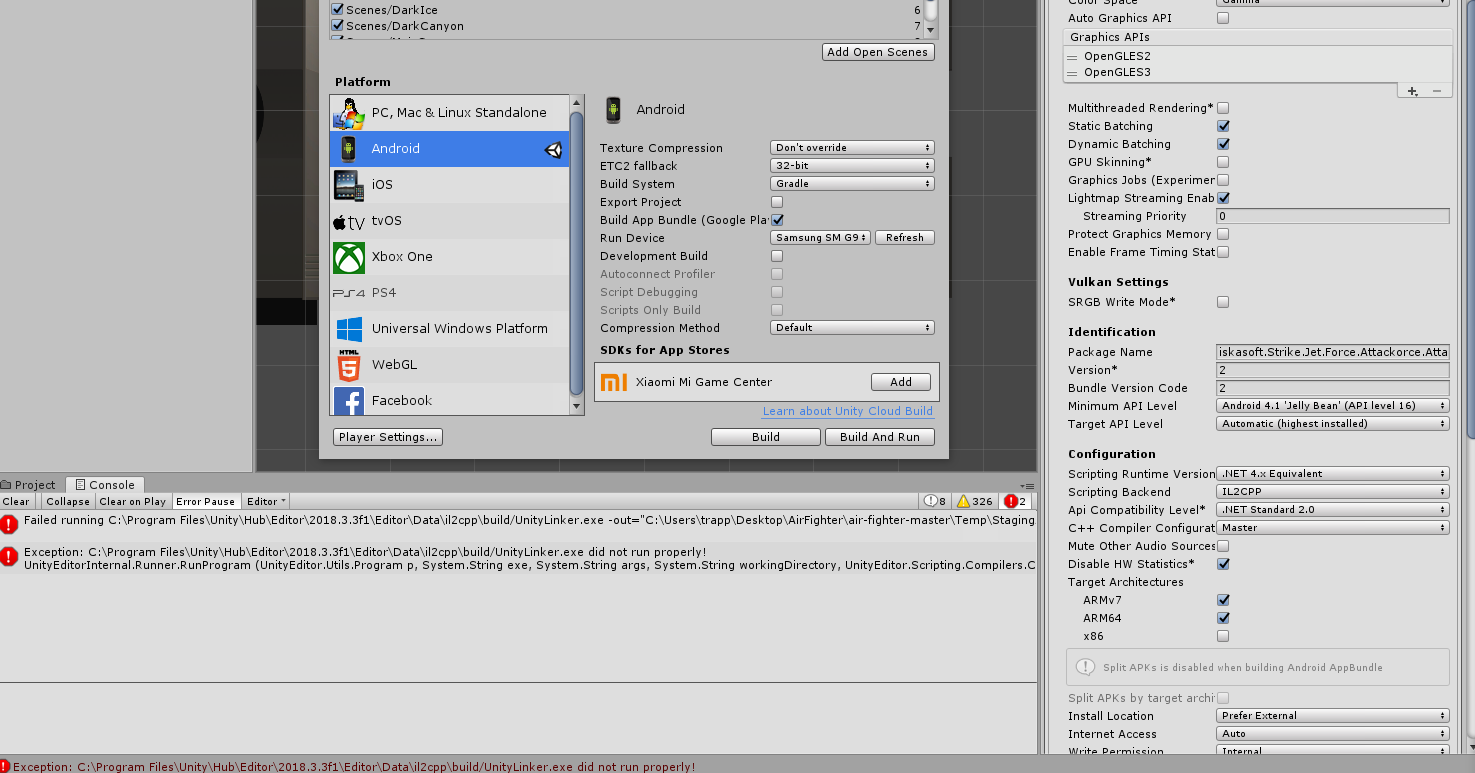Image resolution: width=1475 pixels, height=773 pixels.
Task: Click the Player Settings button
Action: (388, 437)
